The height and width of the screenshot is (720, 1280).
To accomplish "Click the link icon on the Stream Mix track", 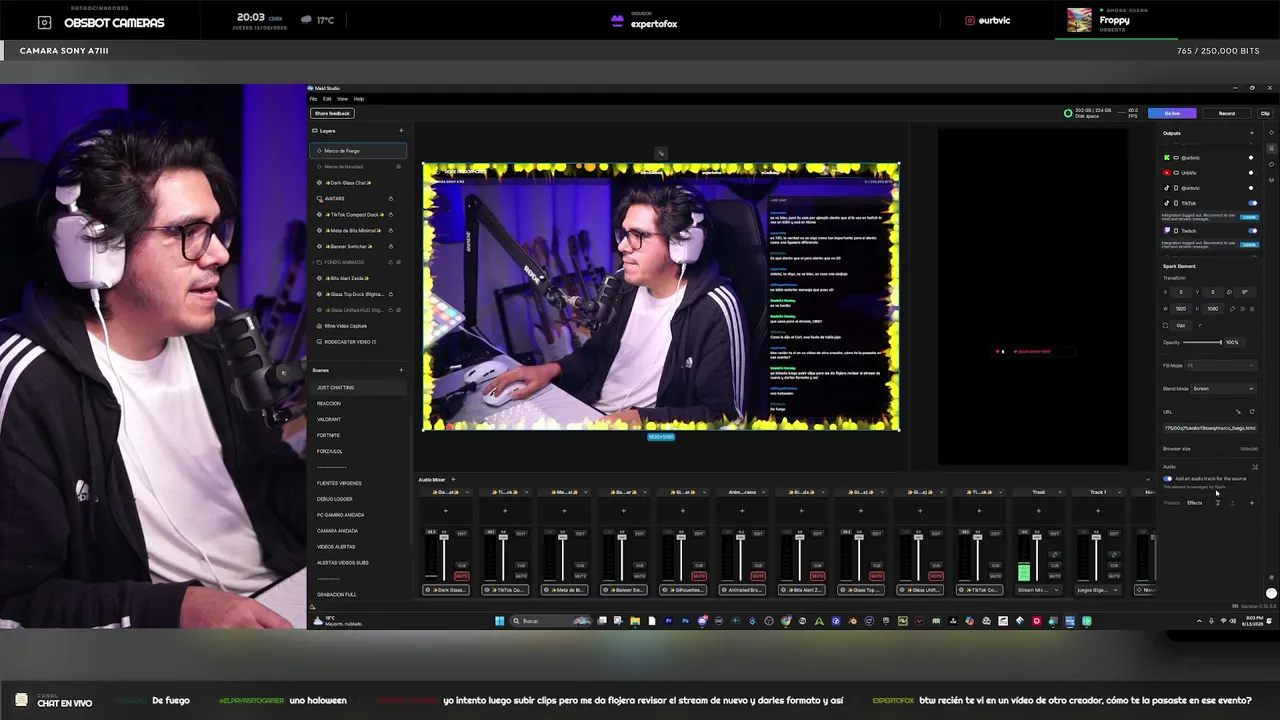I will 1053,555.
